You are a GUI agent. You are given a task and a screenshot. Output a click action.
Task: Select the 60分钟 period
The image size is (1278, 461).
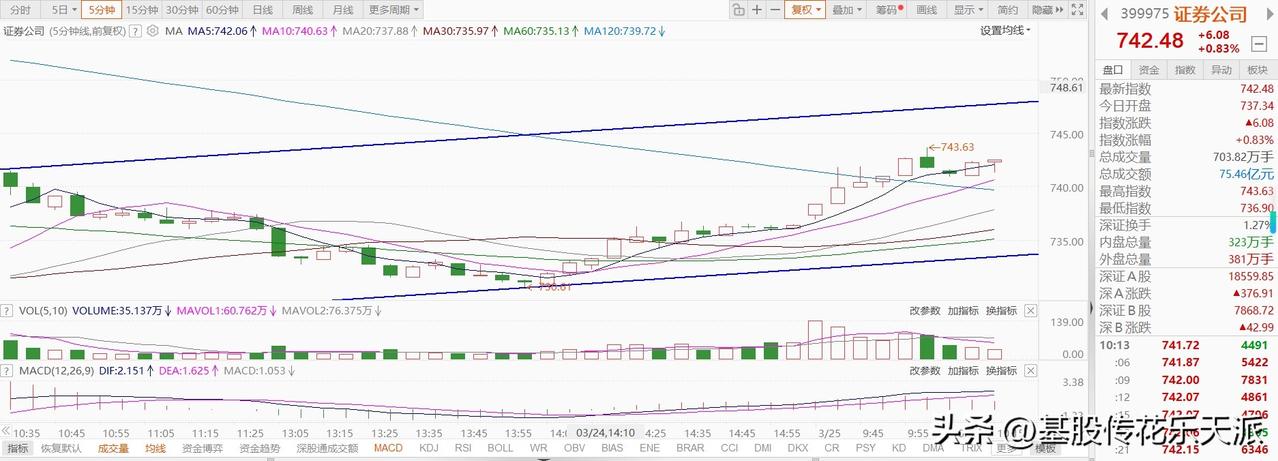point(222,10)
